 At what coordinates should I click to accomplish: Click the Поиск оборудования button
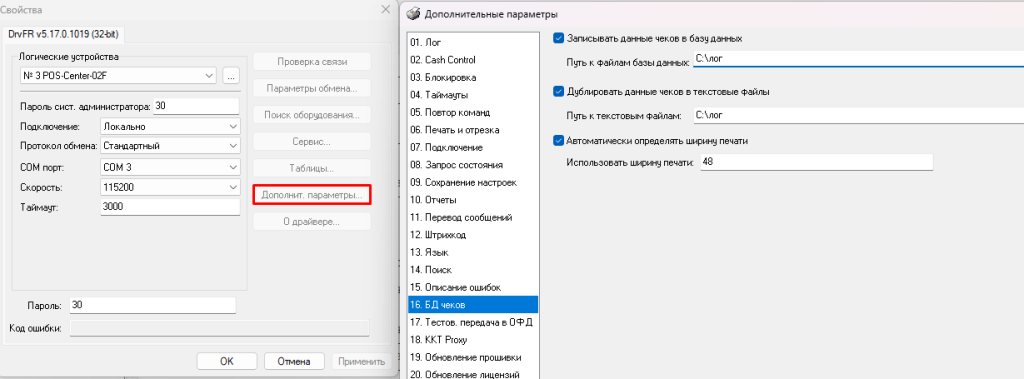click(312, 115)
